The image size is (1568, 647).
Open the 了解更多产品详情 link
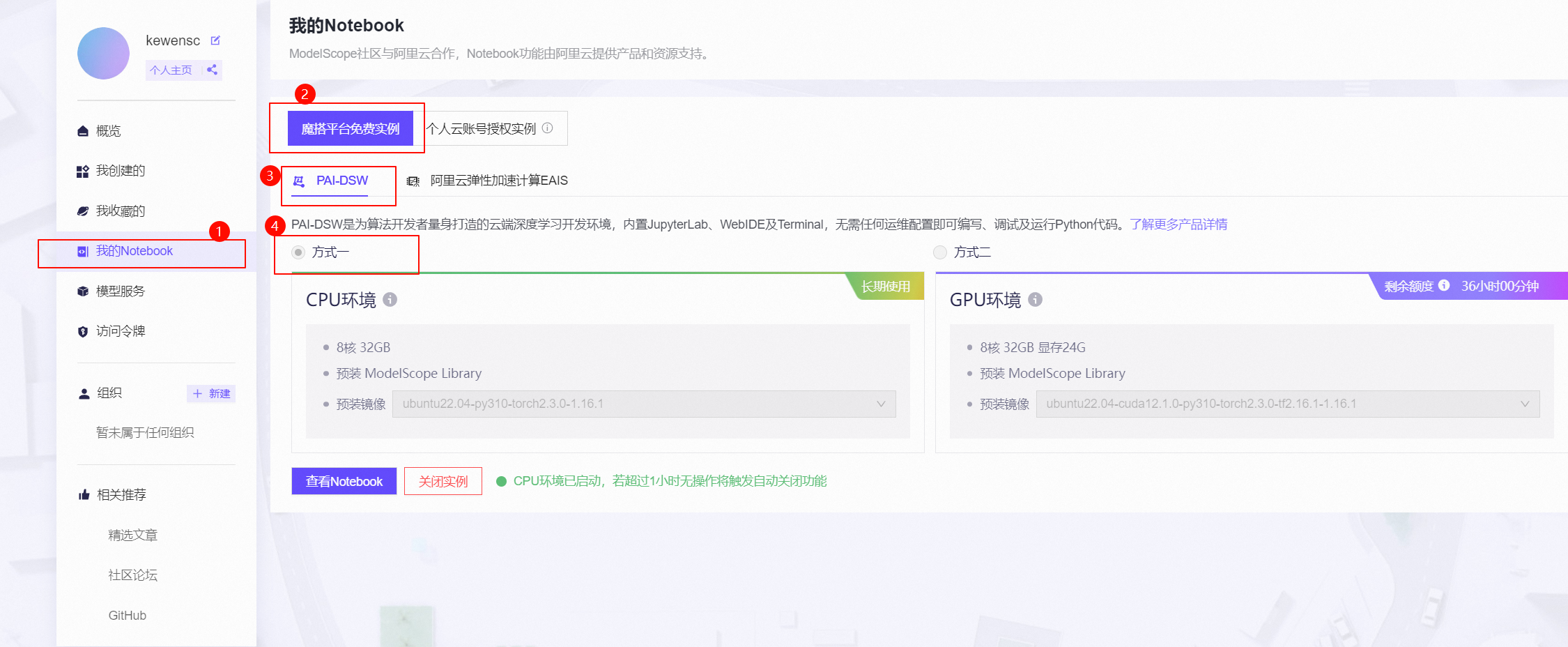coord(1179,224)
